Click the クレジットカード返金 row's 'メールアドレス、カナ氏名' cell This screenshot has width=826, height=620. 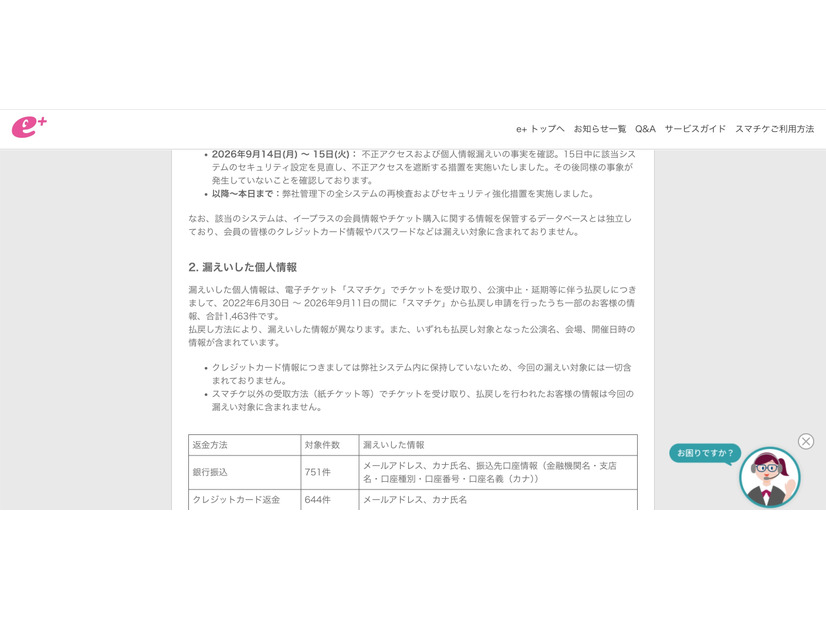(x=498, y=500)
